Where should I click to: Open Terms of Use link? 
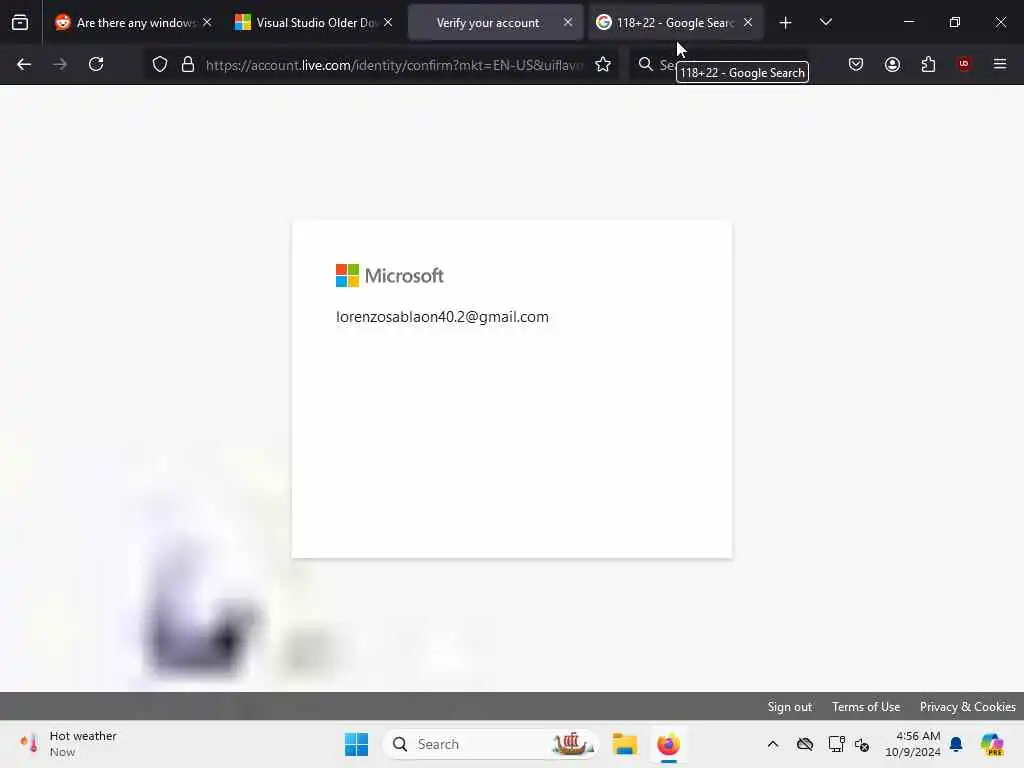866,707
